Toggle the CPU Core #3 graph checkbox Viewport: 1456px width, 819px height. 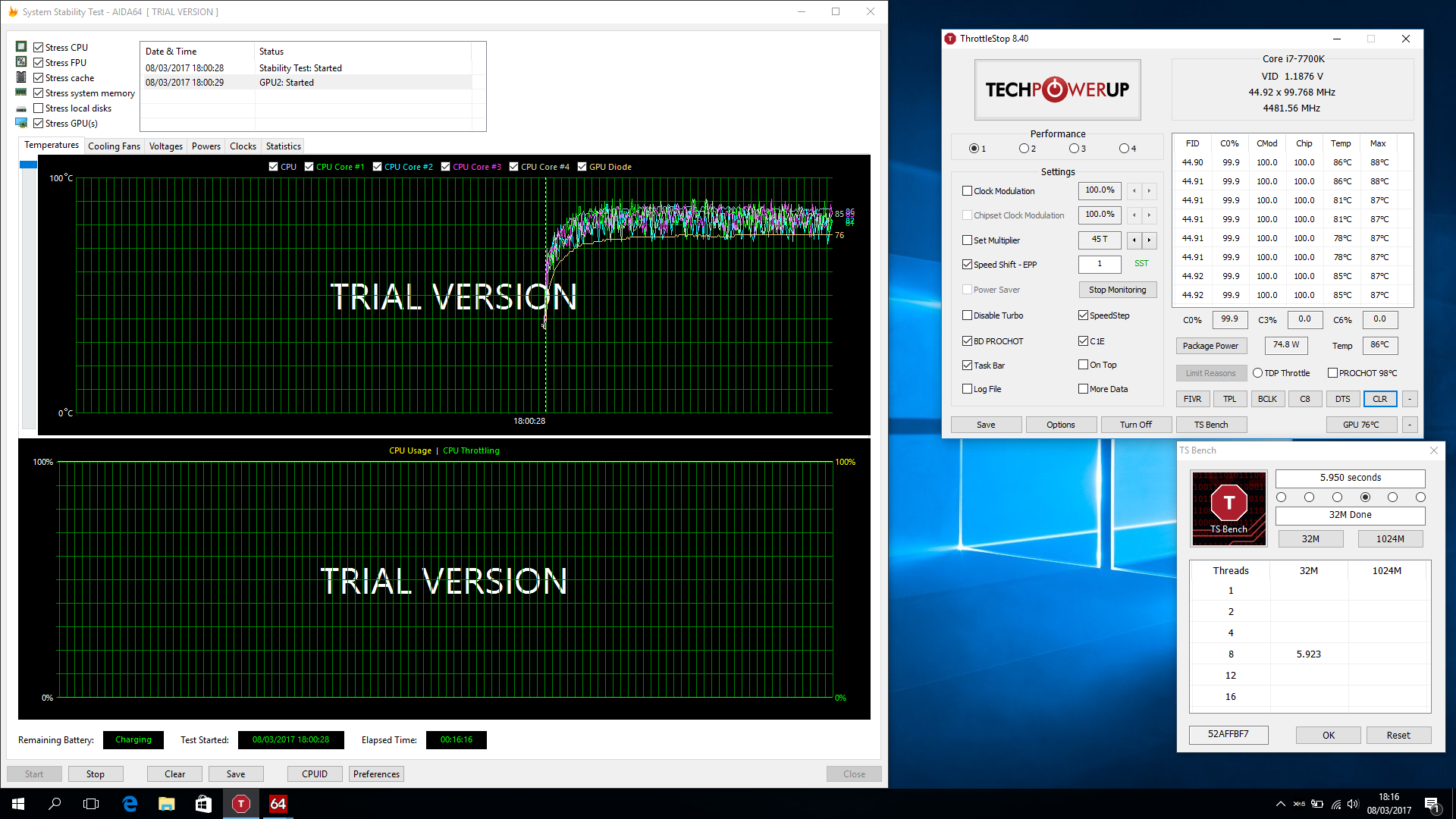click(445, 167)
